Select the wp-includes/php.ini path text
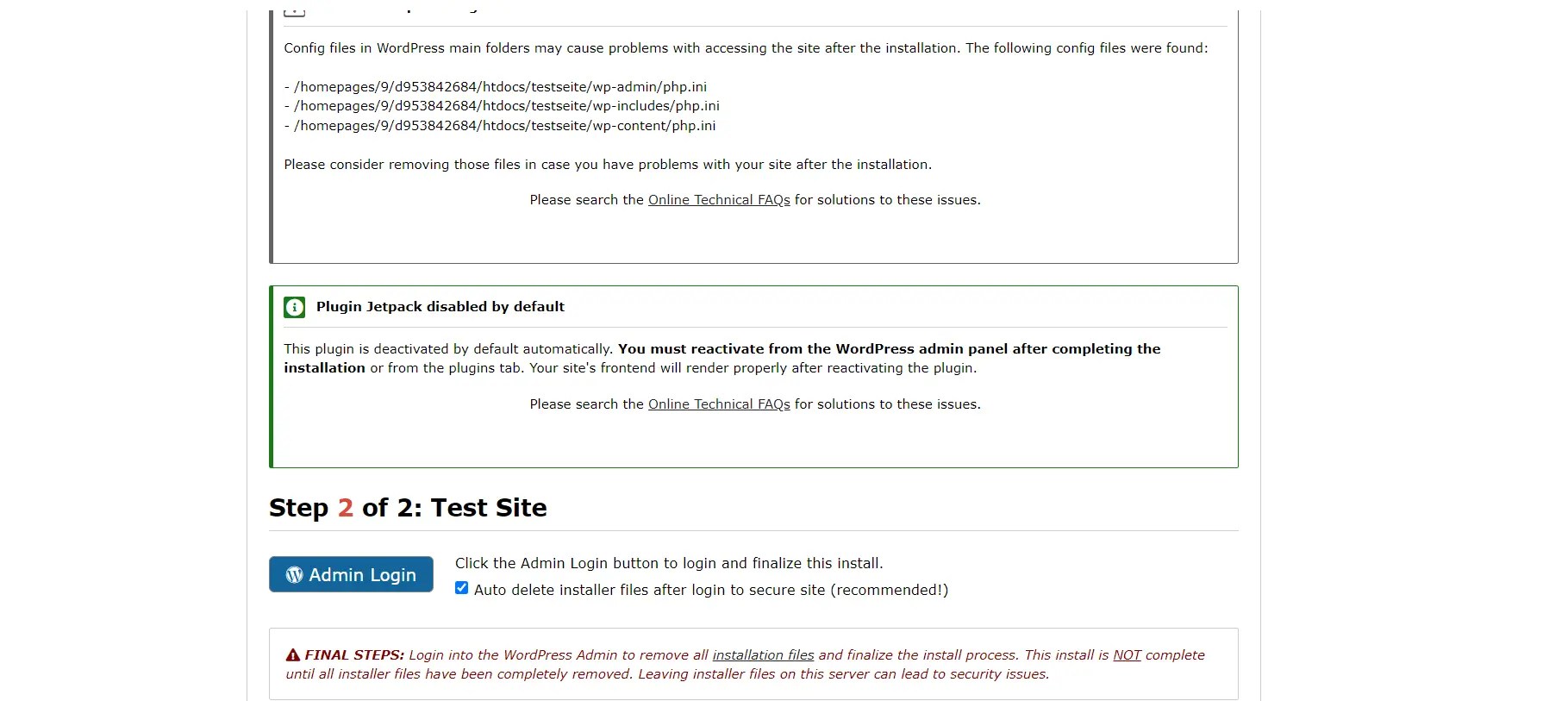1568x701 pixels. pos(507,106)
